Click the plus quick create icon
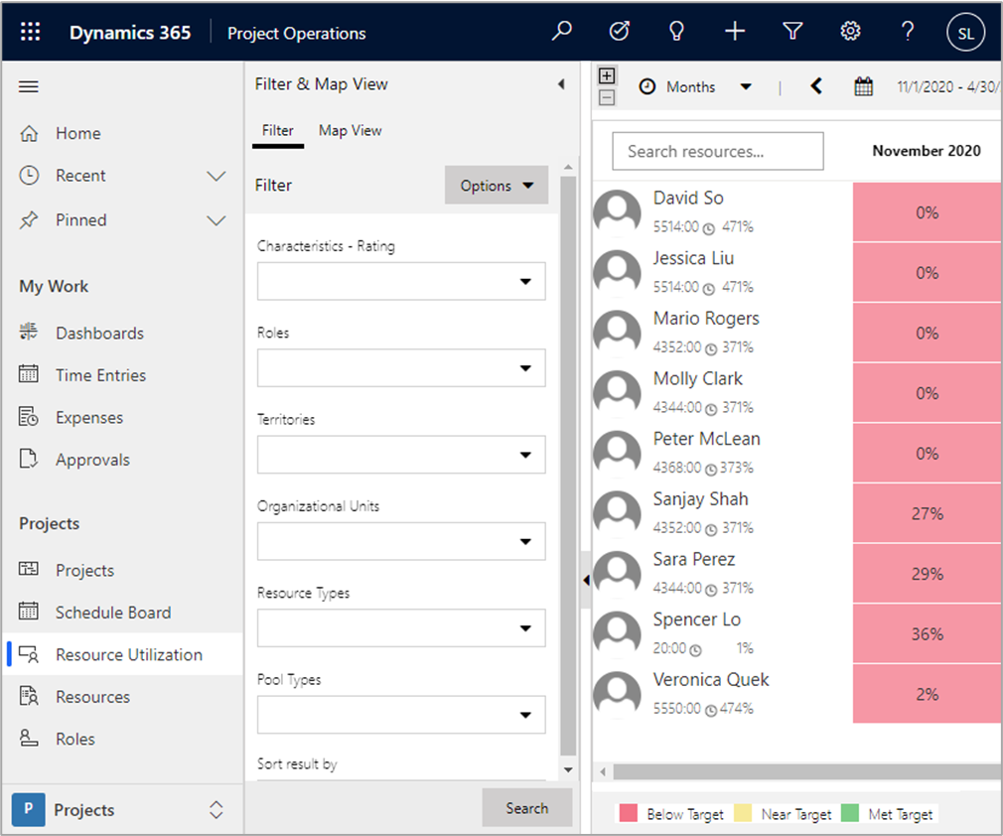The width and height of the screenshot is (1003, 836). (x=734, y=31)
